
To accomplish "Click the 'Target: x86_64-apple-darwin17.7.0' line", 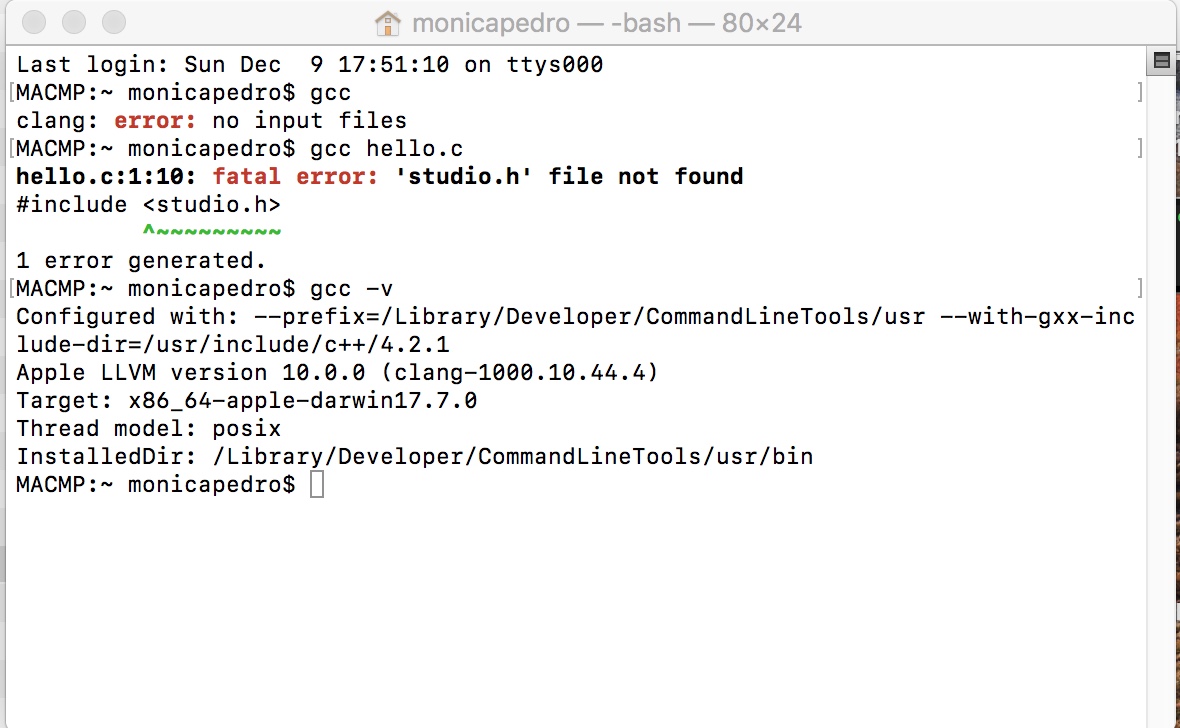I will pyautogui.click(x=247, y=401).
